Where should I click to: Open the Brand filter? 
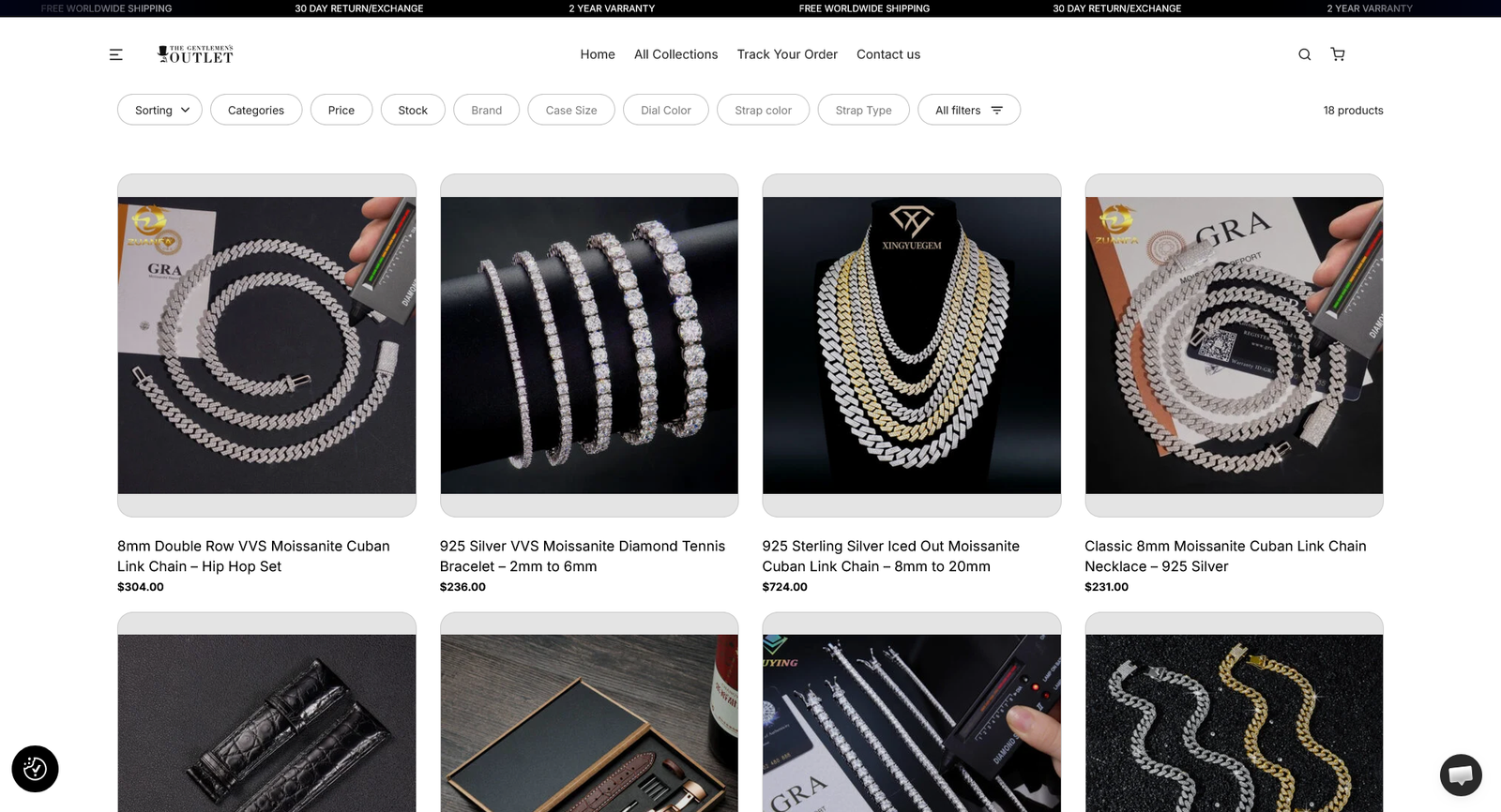pyautogui.click(x=487, y=110)
